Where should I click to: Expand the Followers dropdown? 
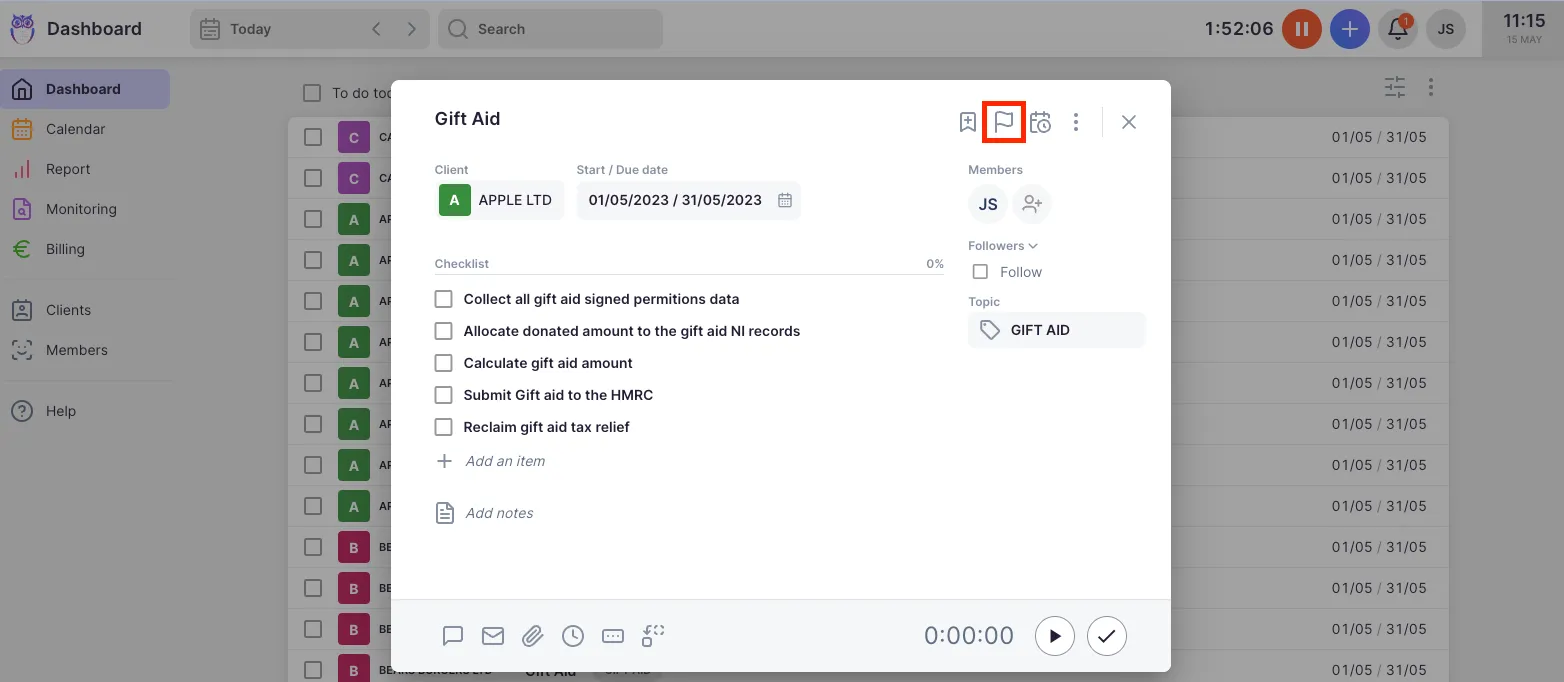(x=1003, y=246)
